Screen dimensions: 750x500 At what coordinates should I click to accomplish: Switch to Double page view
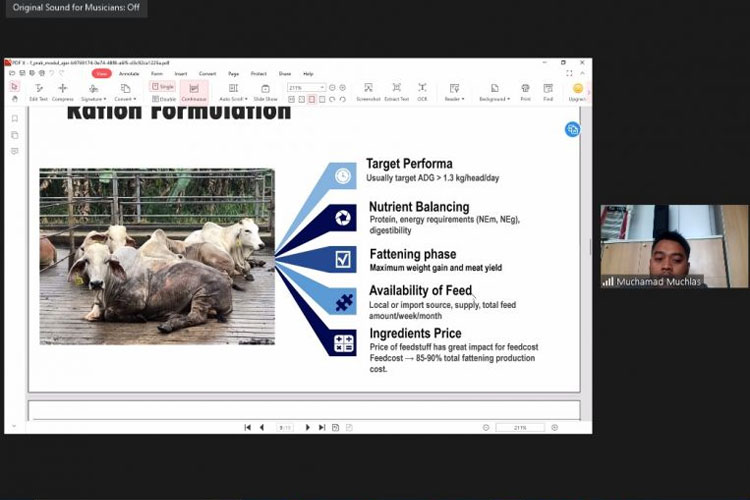click(163, 99)
